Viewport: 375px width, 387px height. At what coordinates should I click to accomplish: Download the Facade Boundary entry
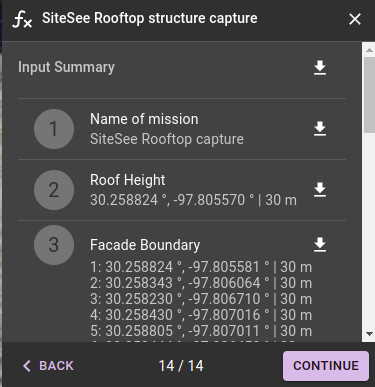pos(320,245)
